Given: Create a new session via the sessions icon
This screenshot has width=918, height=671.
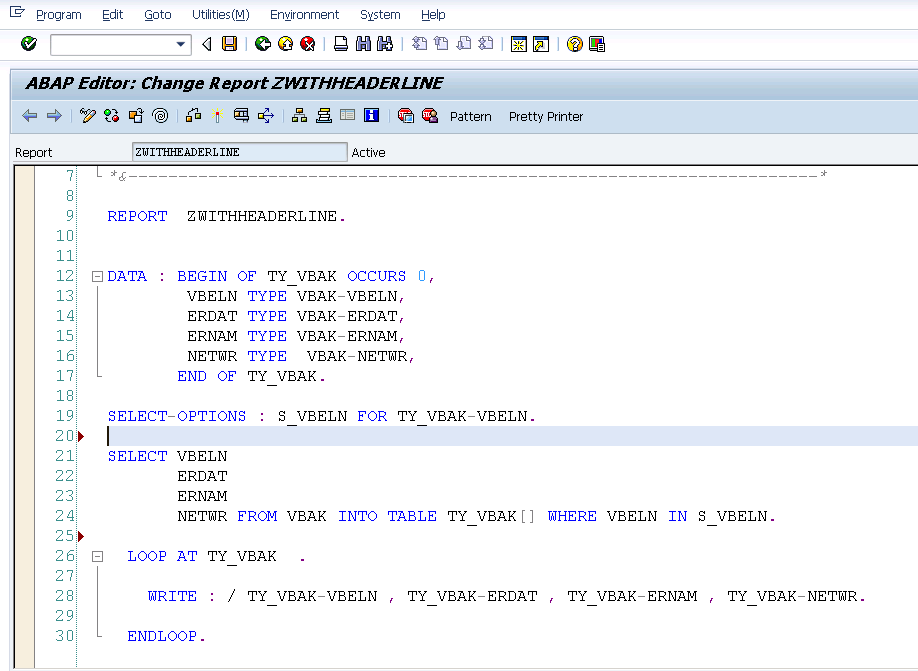Looking at the screenshot, I should 518,44.
